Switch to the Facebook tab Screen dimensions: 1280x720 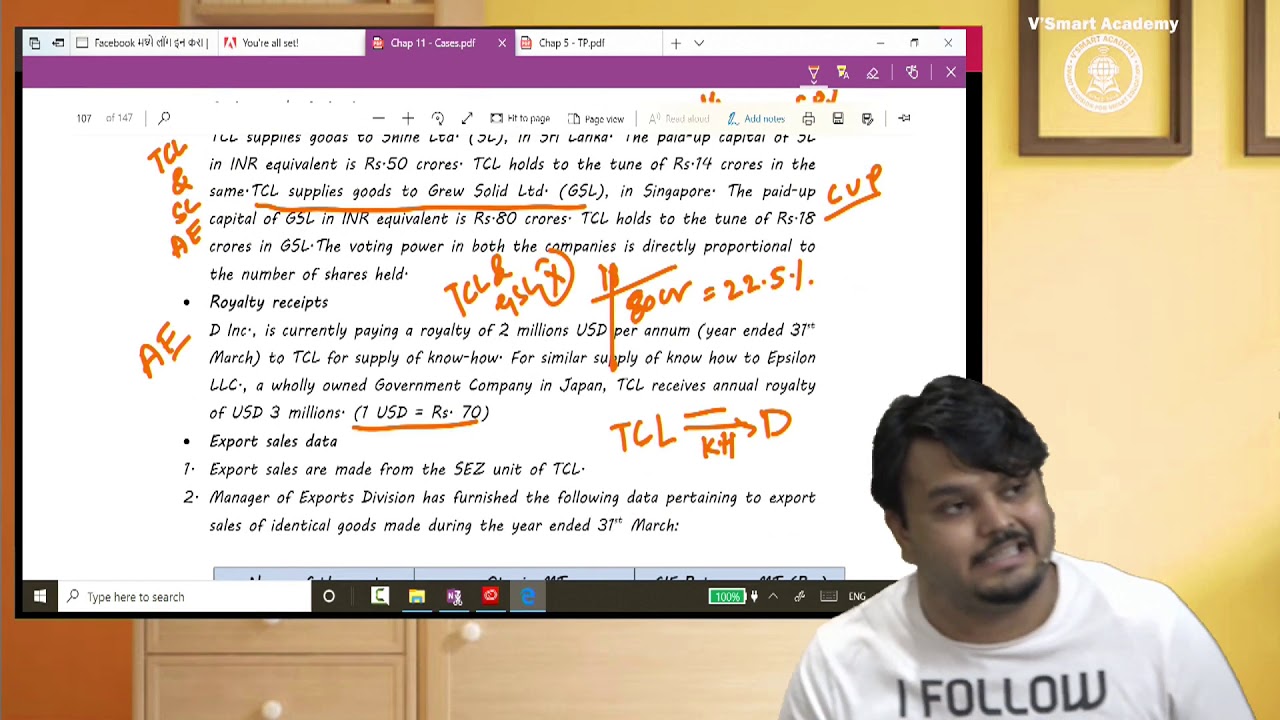click(143, 43)
